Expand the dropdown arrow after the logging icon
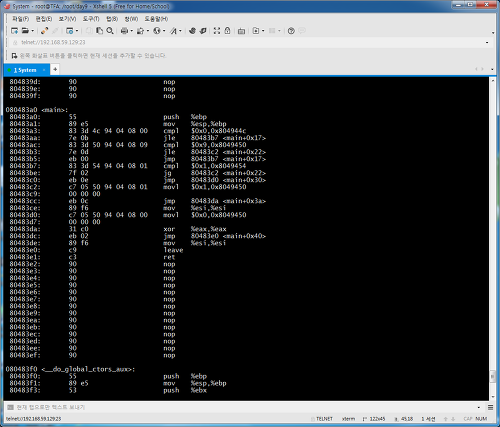 coord(148,31)
